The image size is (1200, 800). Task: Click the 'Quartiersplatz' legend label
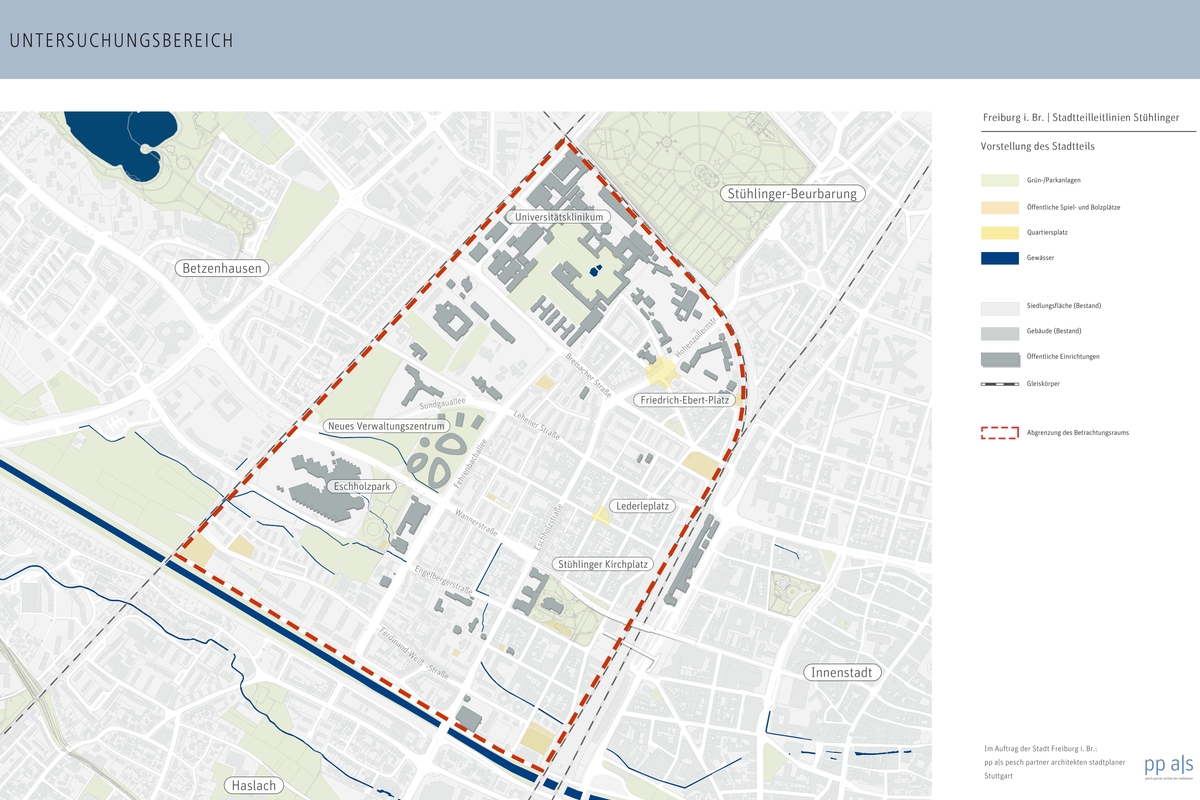point(1046,232)
